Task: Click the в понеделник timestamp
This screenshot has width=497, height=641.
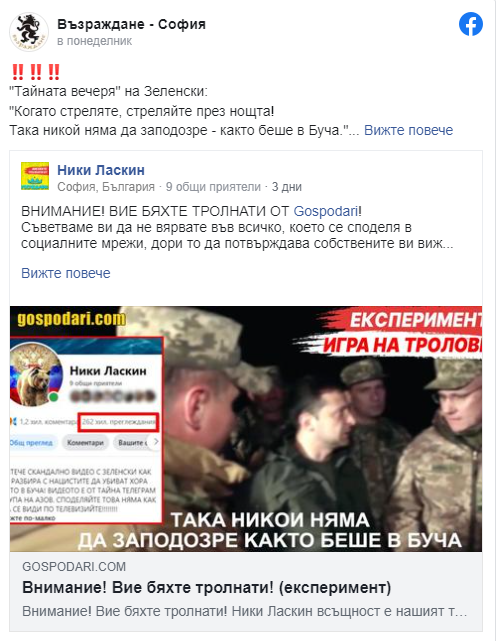Action: click(94, 41)
